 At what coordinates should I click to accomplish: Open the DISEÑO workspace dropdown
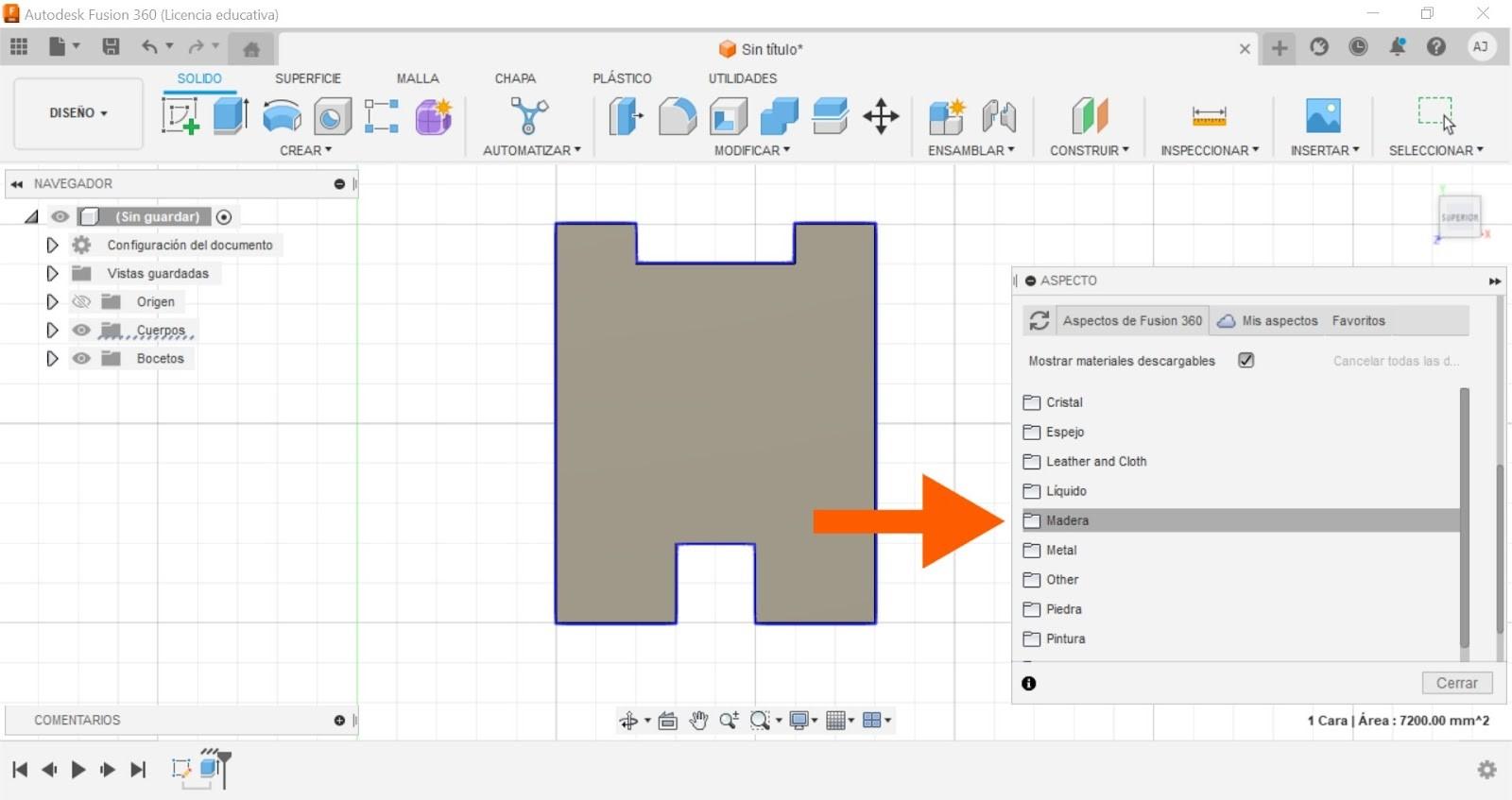[x=78, y=113]
